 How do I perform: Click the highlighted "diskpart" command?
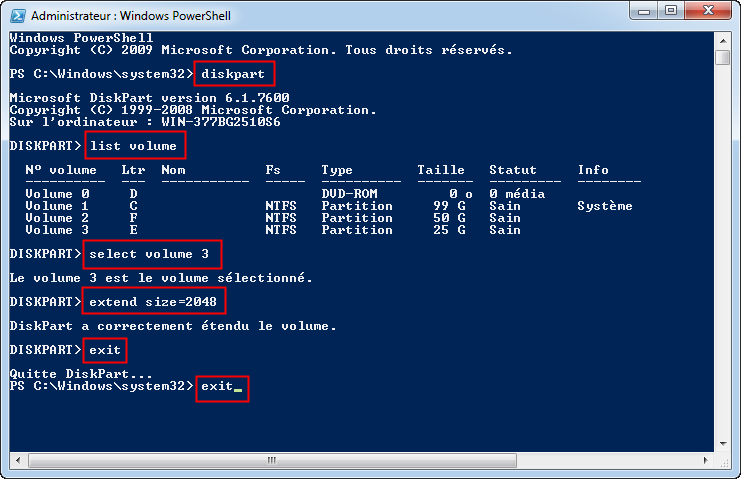point(234,74)
